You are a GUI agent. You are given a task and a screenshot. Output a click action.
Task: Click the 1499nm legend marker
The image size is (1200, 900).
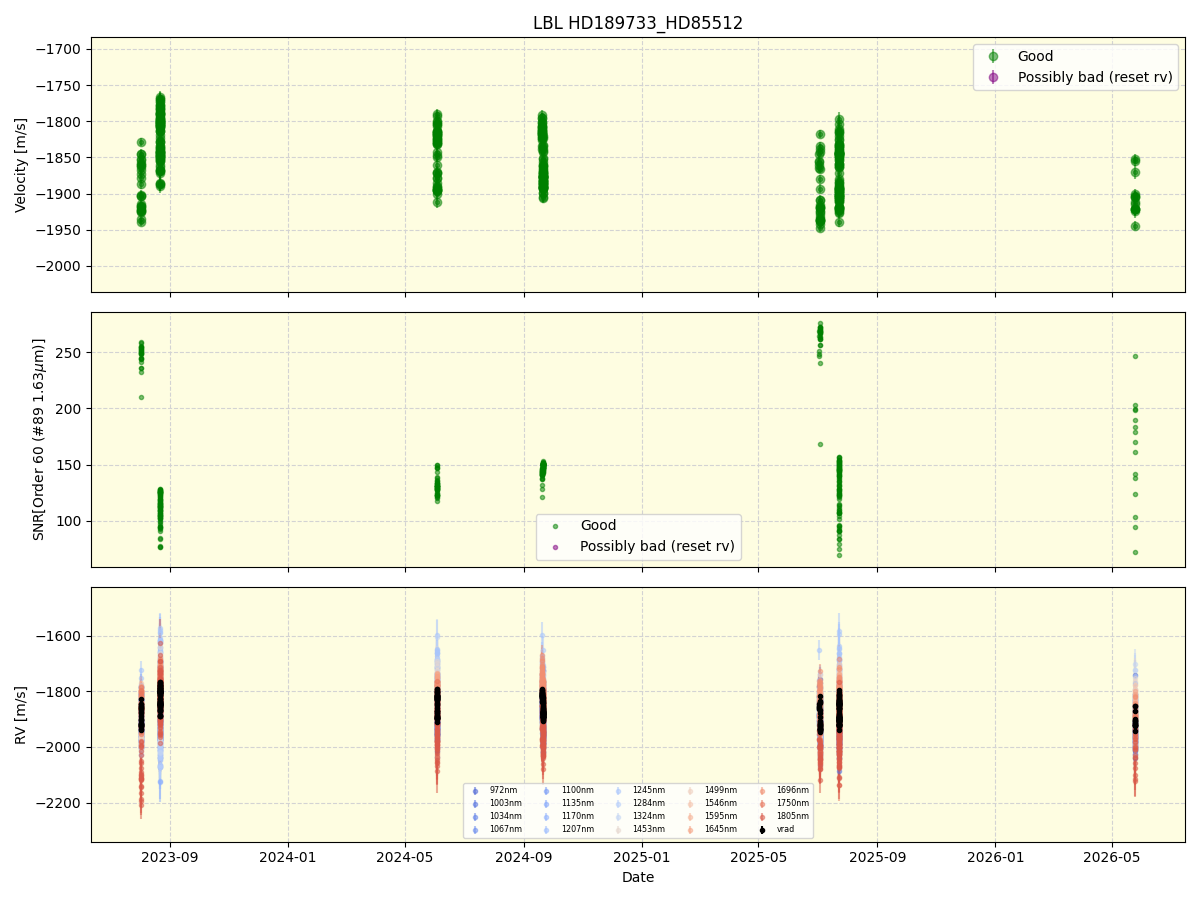click(690, 791)
